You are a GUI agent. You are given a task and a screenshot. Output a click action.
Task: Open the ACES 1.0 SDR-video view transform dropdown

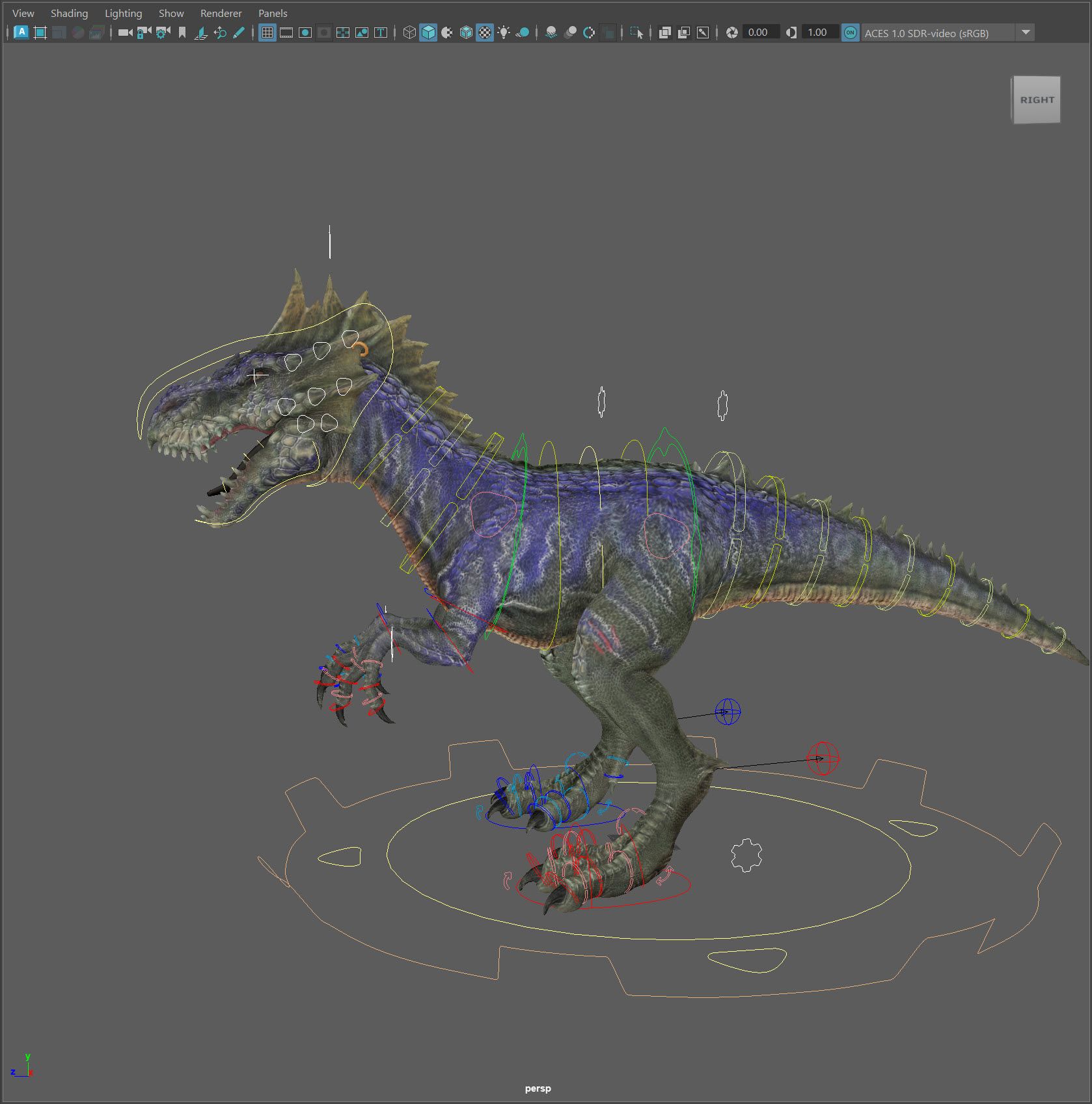tap(947, 33)
